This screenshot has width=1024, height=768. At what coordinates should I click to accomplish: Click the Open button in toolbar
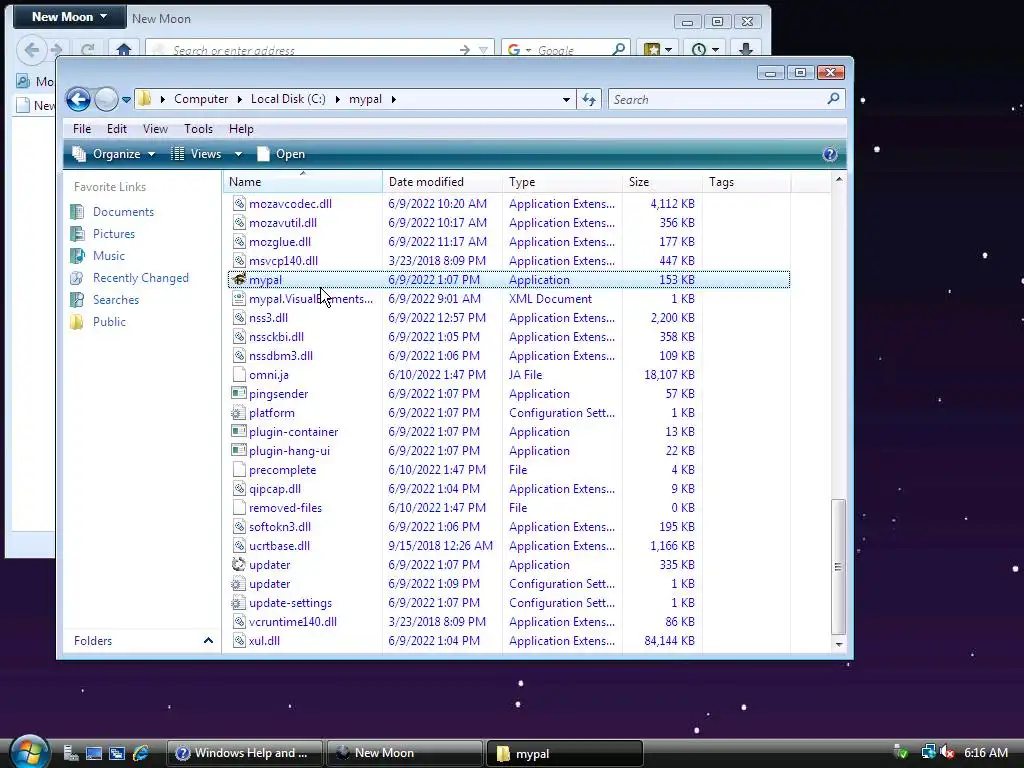(x=281, y=154)
